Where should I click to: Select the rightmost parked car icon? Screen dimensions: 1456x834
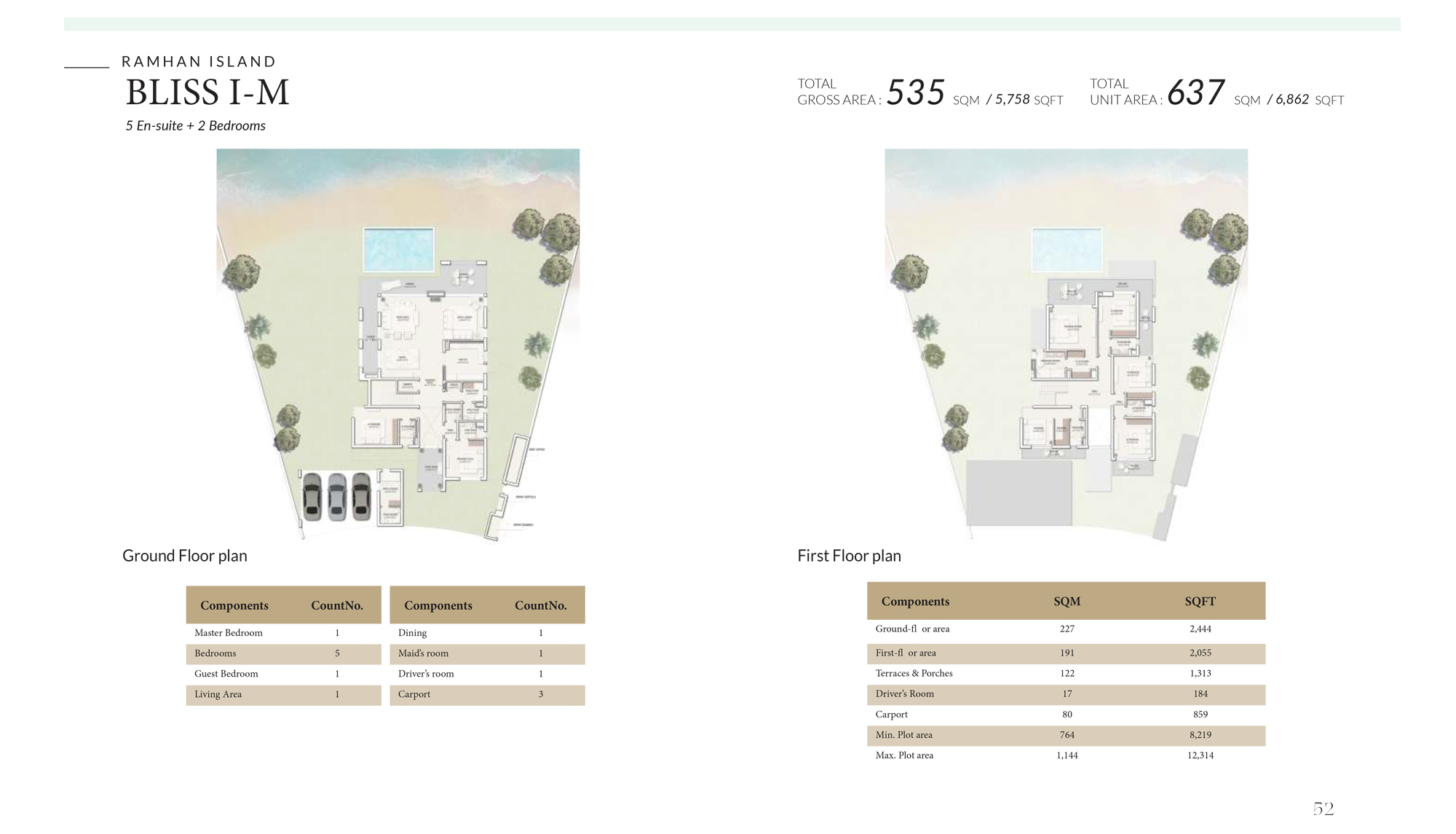[360, 497]
